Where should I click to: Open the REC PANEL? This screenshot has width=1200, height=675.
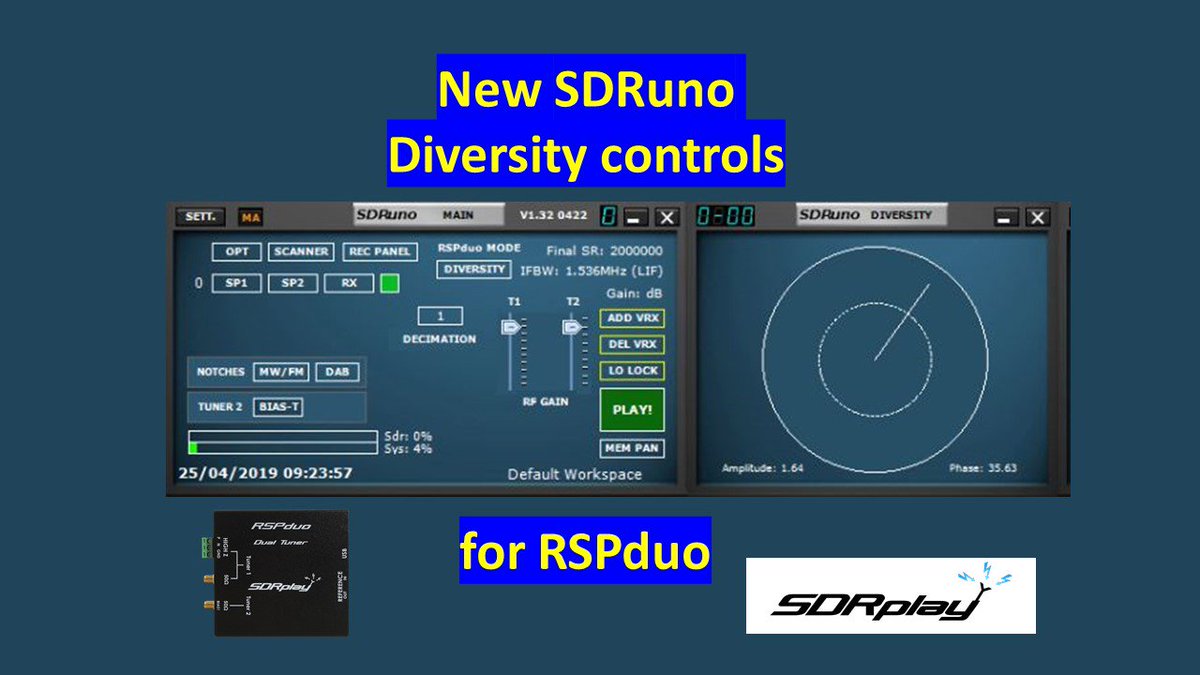pyautogui.click(x=380, y=252)
